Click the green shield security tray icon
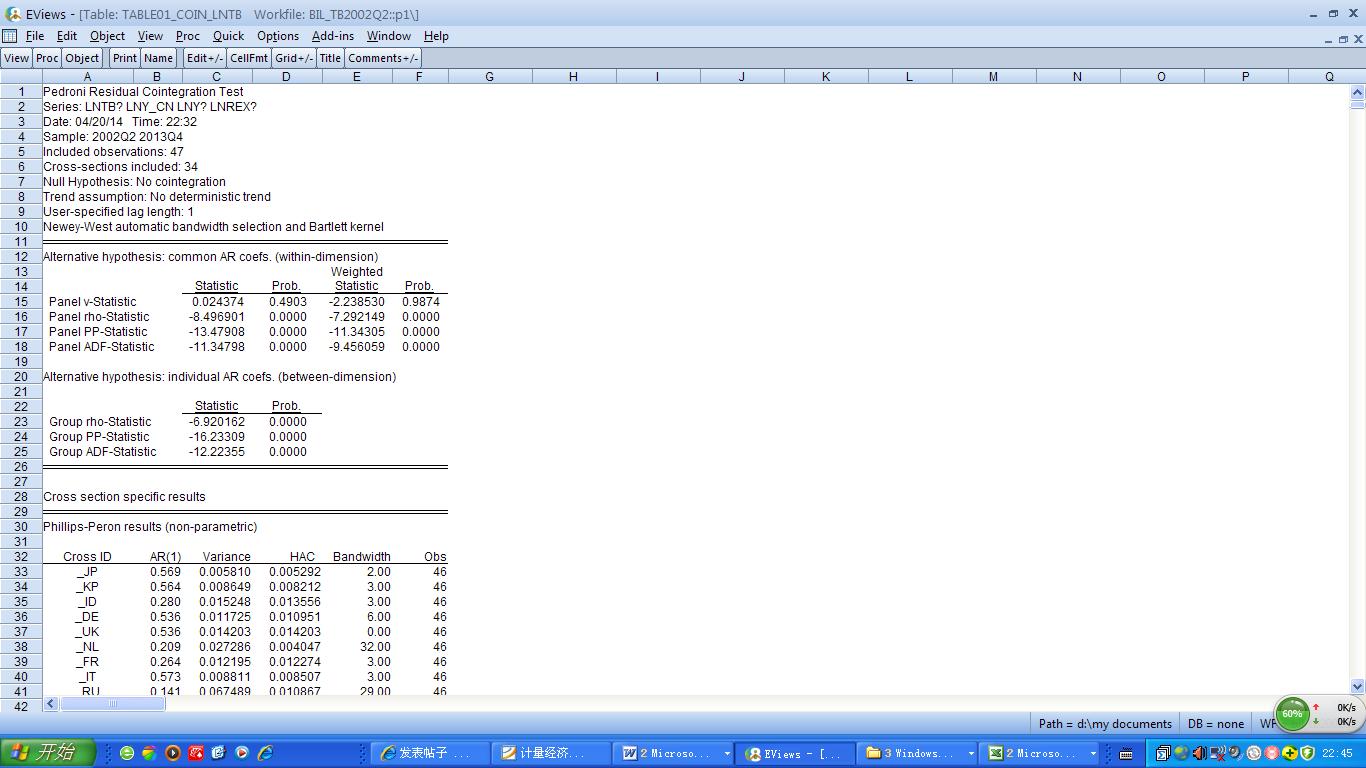 pyautogui.click(x=1307, y=753)
